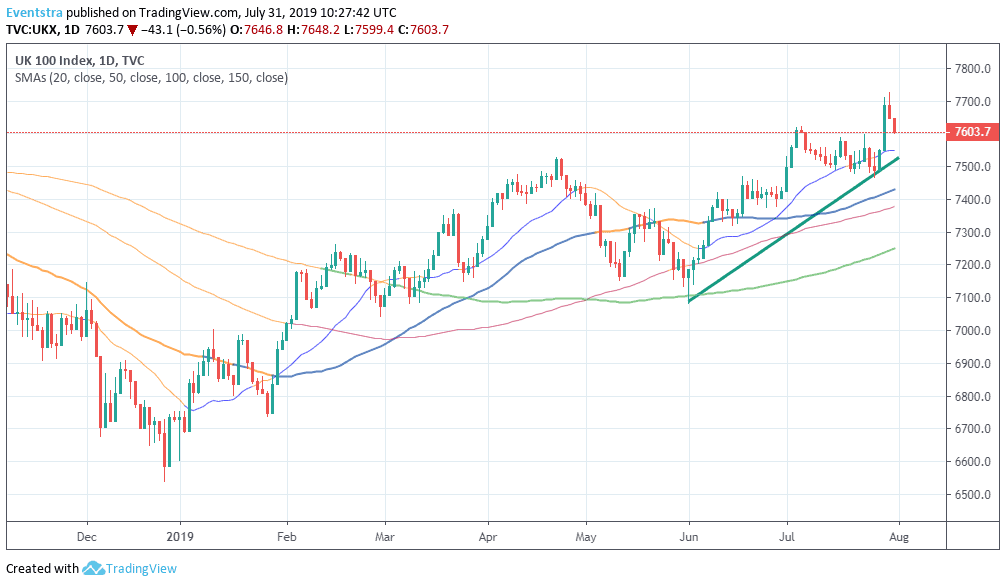Screen dimensions: 1006x586
Task: Click the low value L:7599.4
Action: click(x=368, y=30)
